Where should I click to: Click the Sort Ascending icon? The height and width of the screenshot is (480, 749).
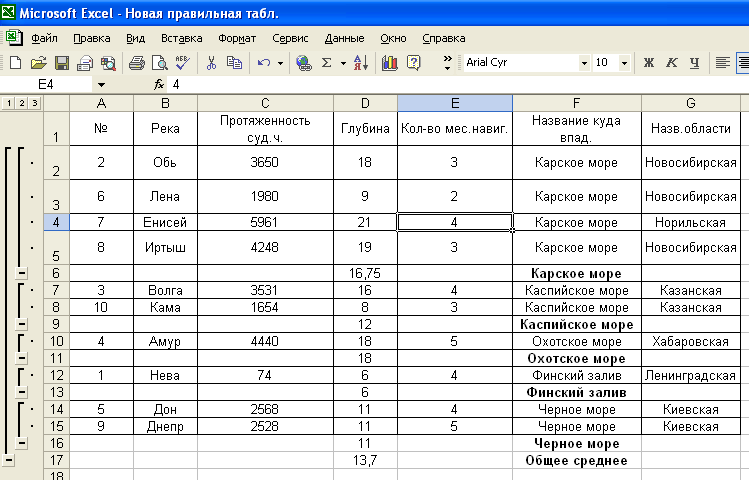click(361, 63)
